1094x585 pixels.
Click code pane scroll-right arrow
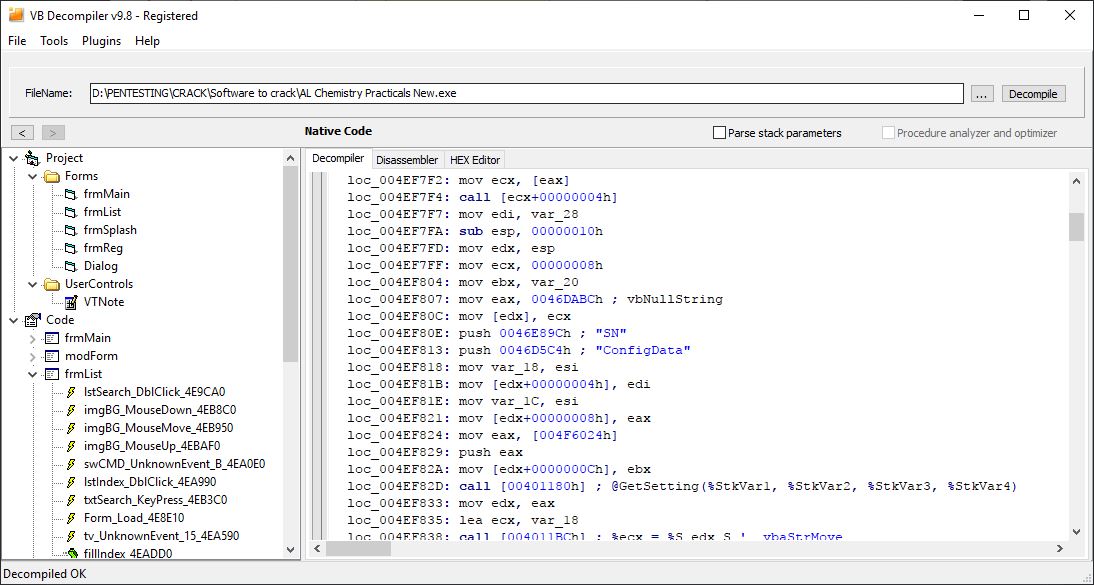click(1060, 549)
